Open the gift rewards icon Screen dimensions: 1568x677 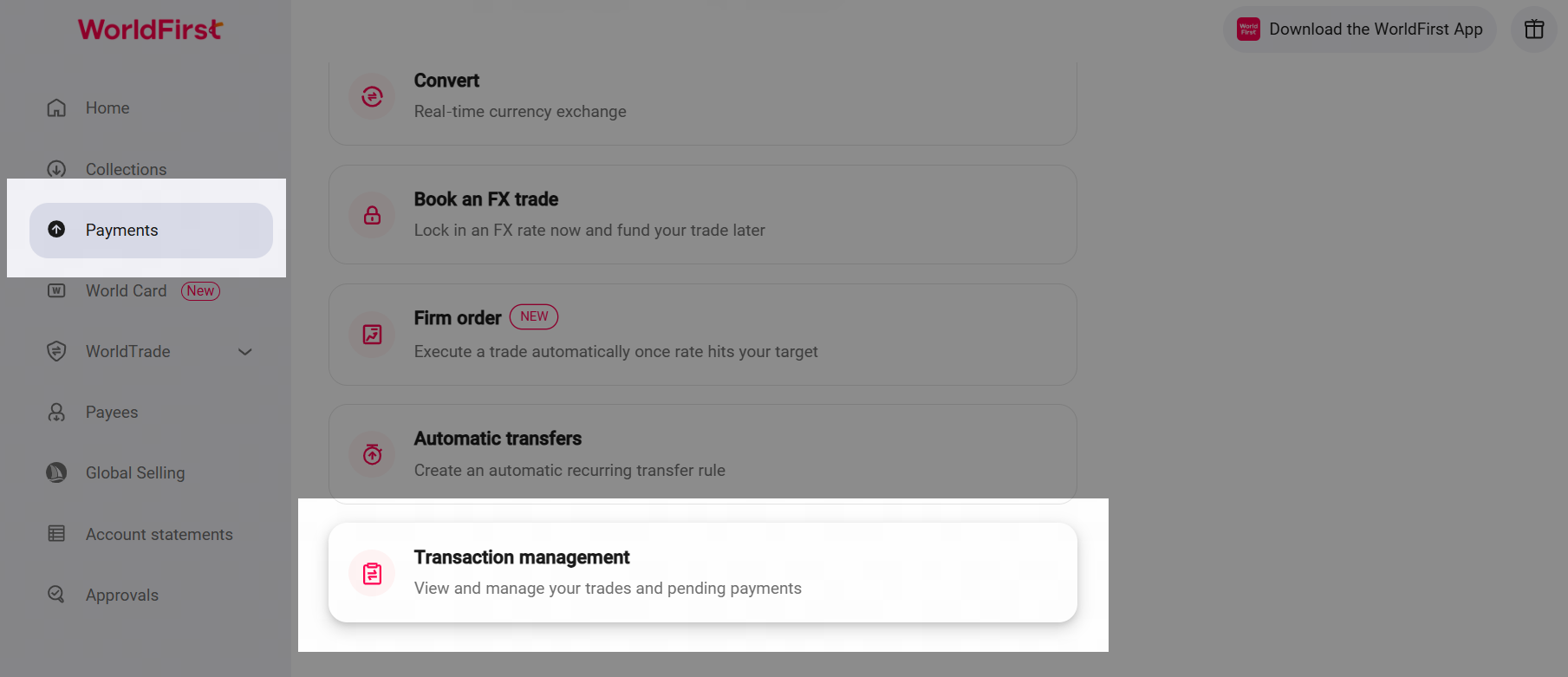1533,29
